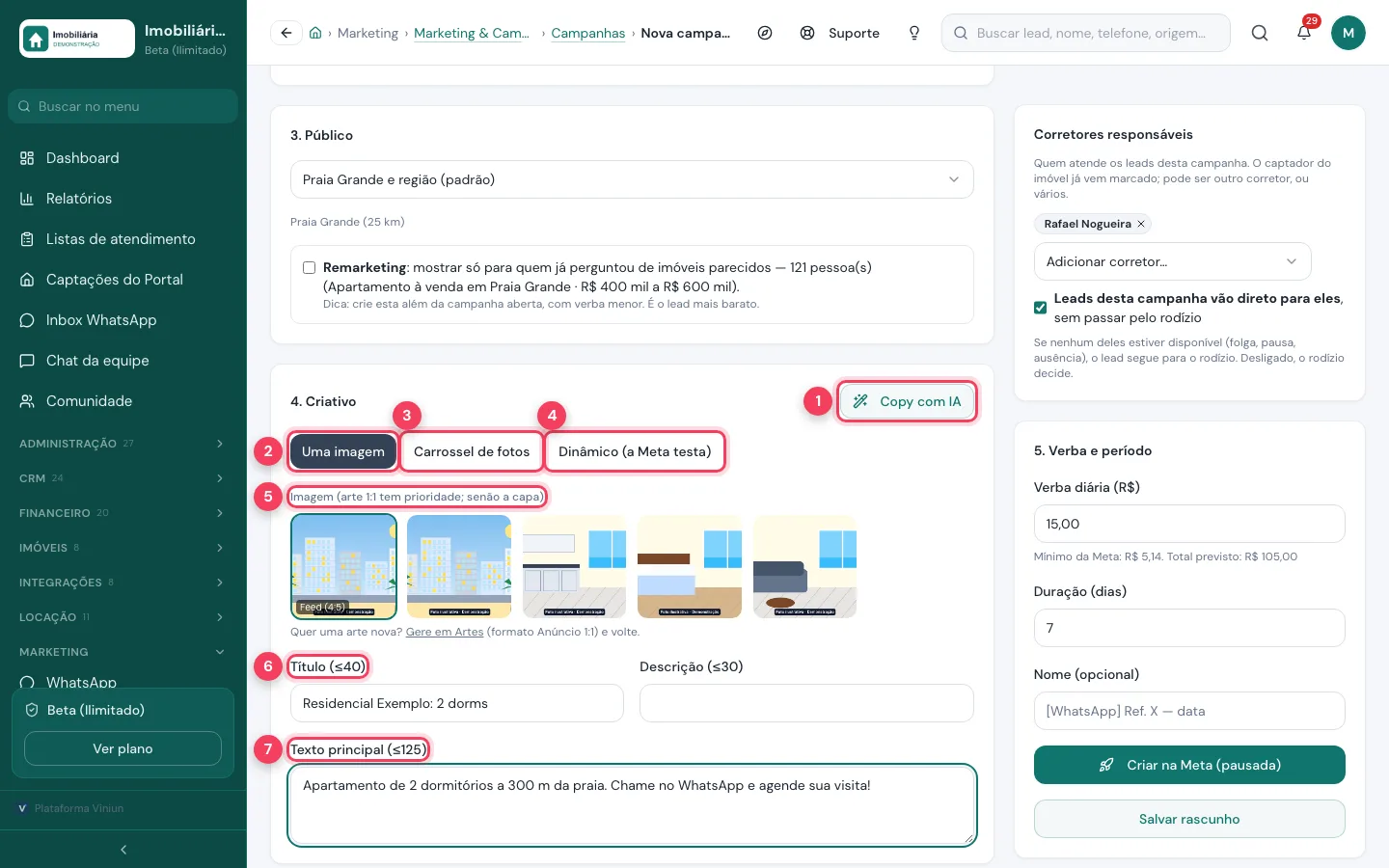
Task: Expand CRM menu section
Action: pyautogui.click(x=123, y=478)
